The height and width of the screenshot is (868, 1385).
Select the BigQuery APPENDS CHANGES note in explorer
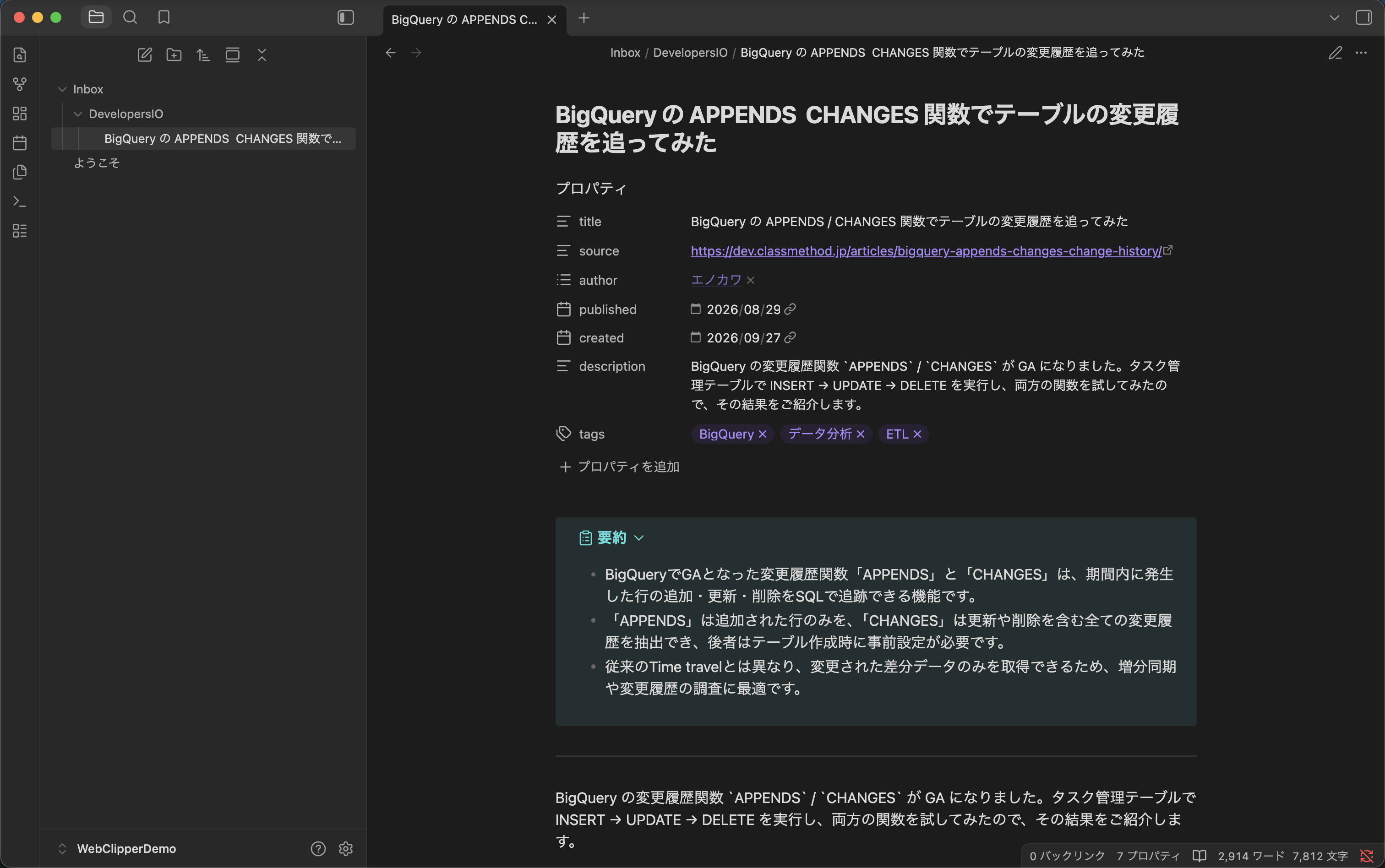pos(204,139)
